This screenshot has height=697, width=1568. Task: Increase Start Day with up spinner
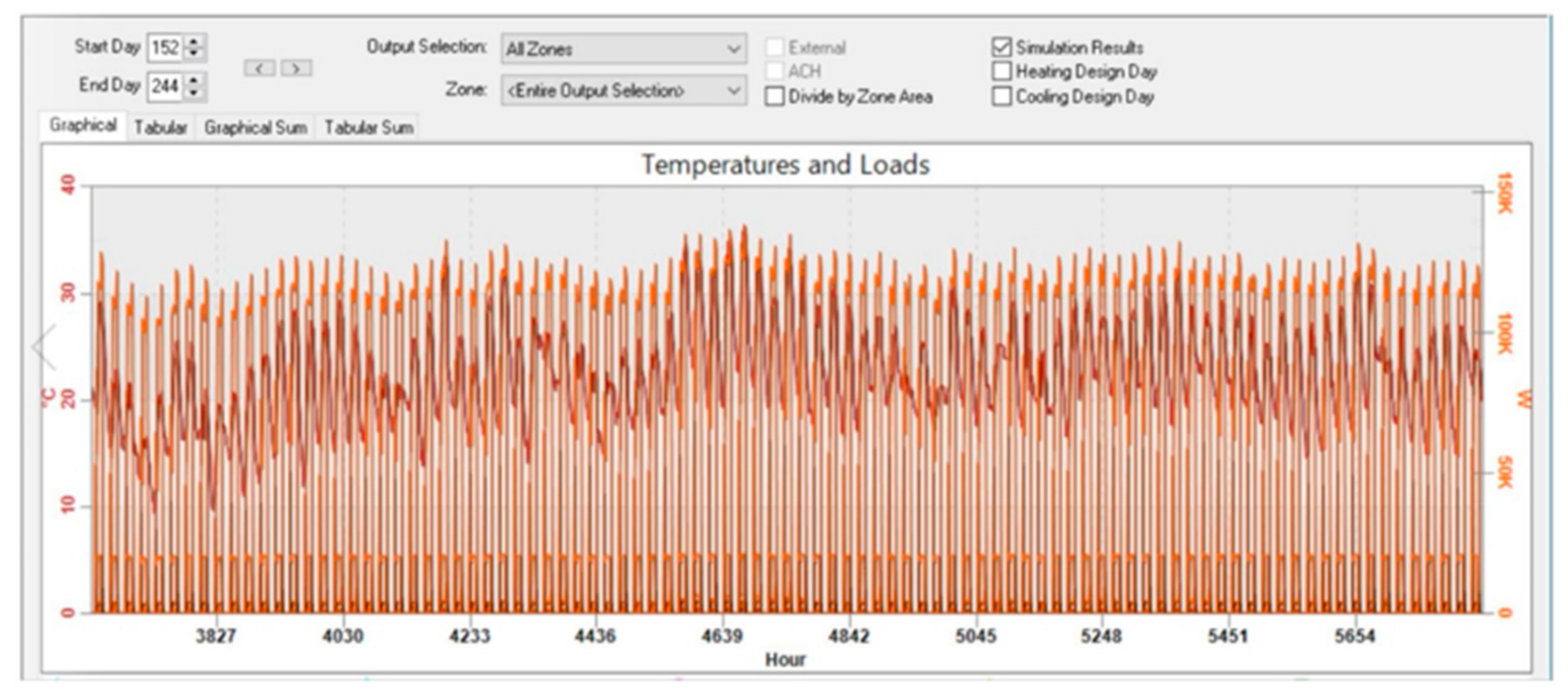[x=194, y=42]
